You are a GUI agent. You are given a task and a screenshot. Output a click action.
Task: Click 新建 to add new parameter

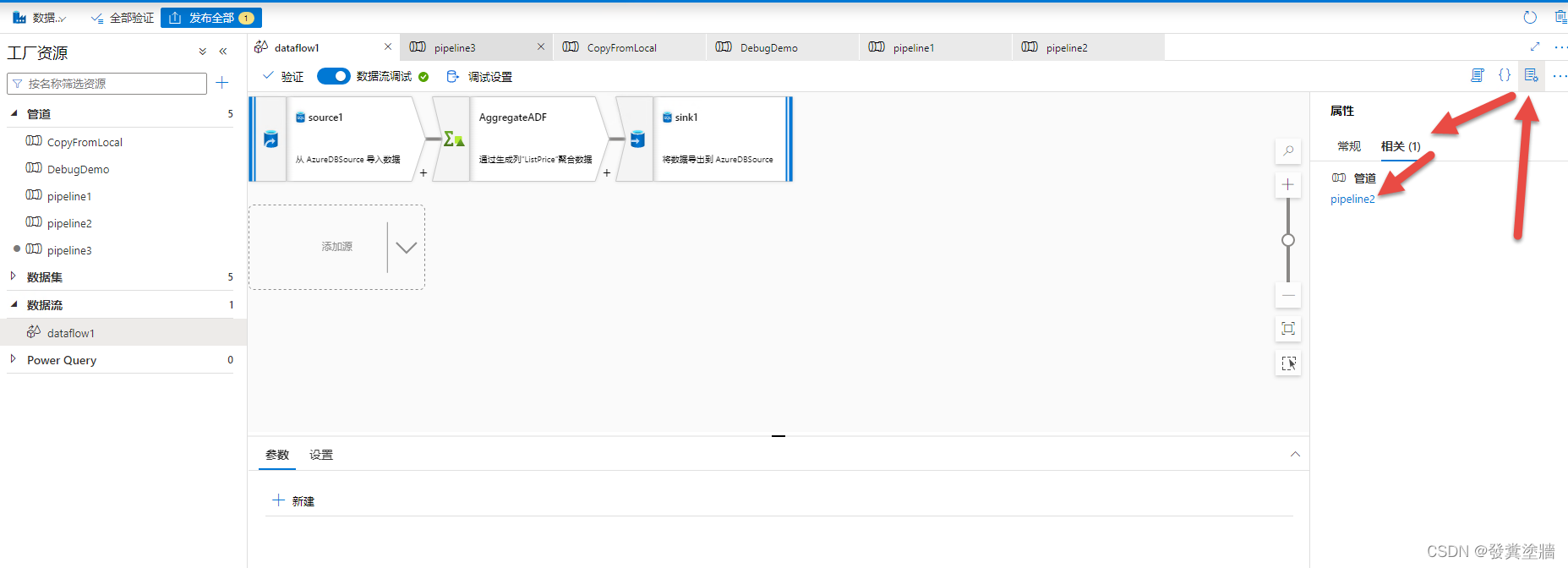pos(293,500)
